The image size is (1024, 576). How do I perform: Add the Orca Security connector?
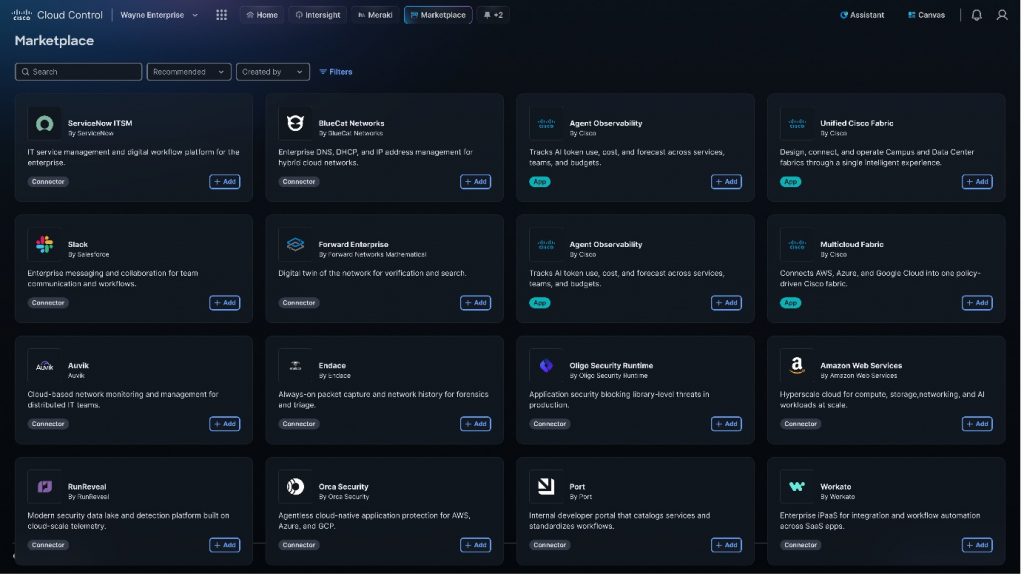pos(477,547)
